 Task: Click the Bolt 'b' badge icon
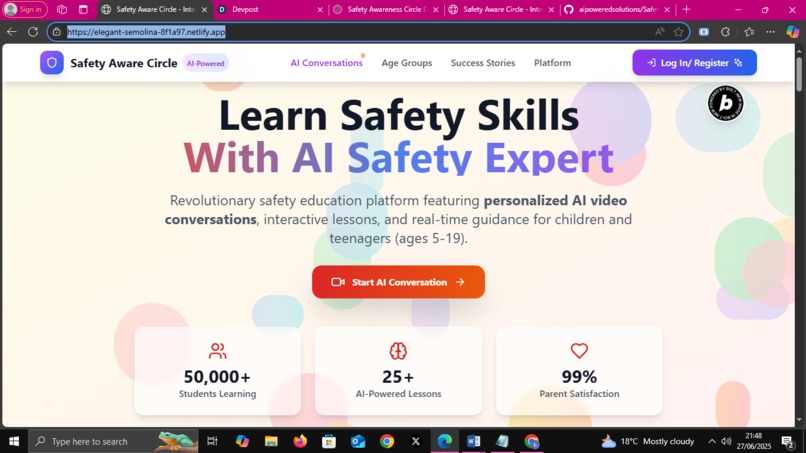pyautogui.click(x=725, y=103)
